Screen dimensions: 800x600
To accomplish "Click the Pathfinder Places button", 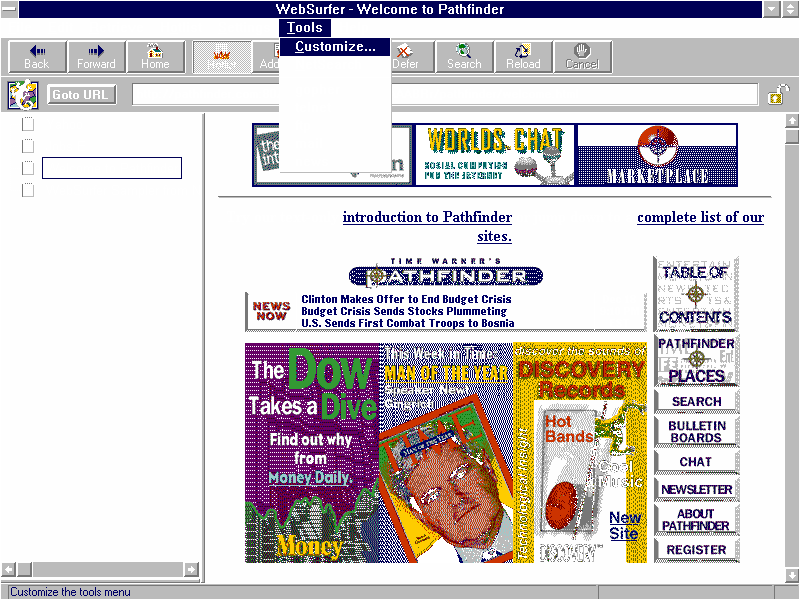I will tap(696, 360).
